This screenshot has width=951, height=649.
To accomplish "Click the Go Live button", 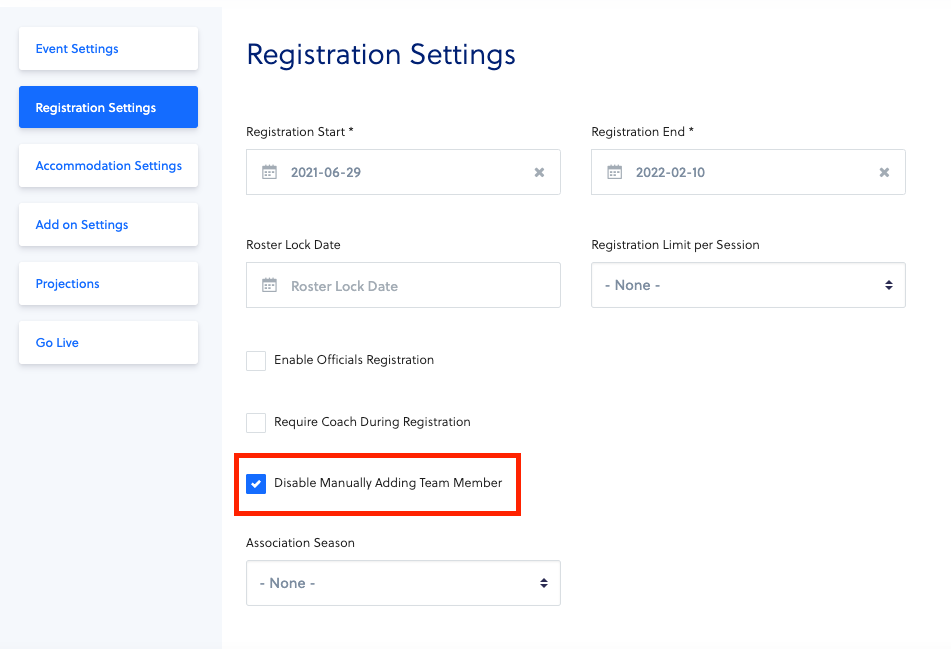I will [109, 342].
